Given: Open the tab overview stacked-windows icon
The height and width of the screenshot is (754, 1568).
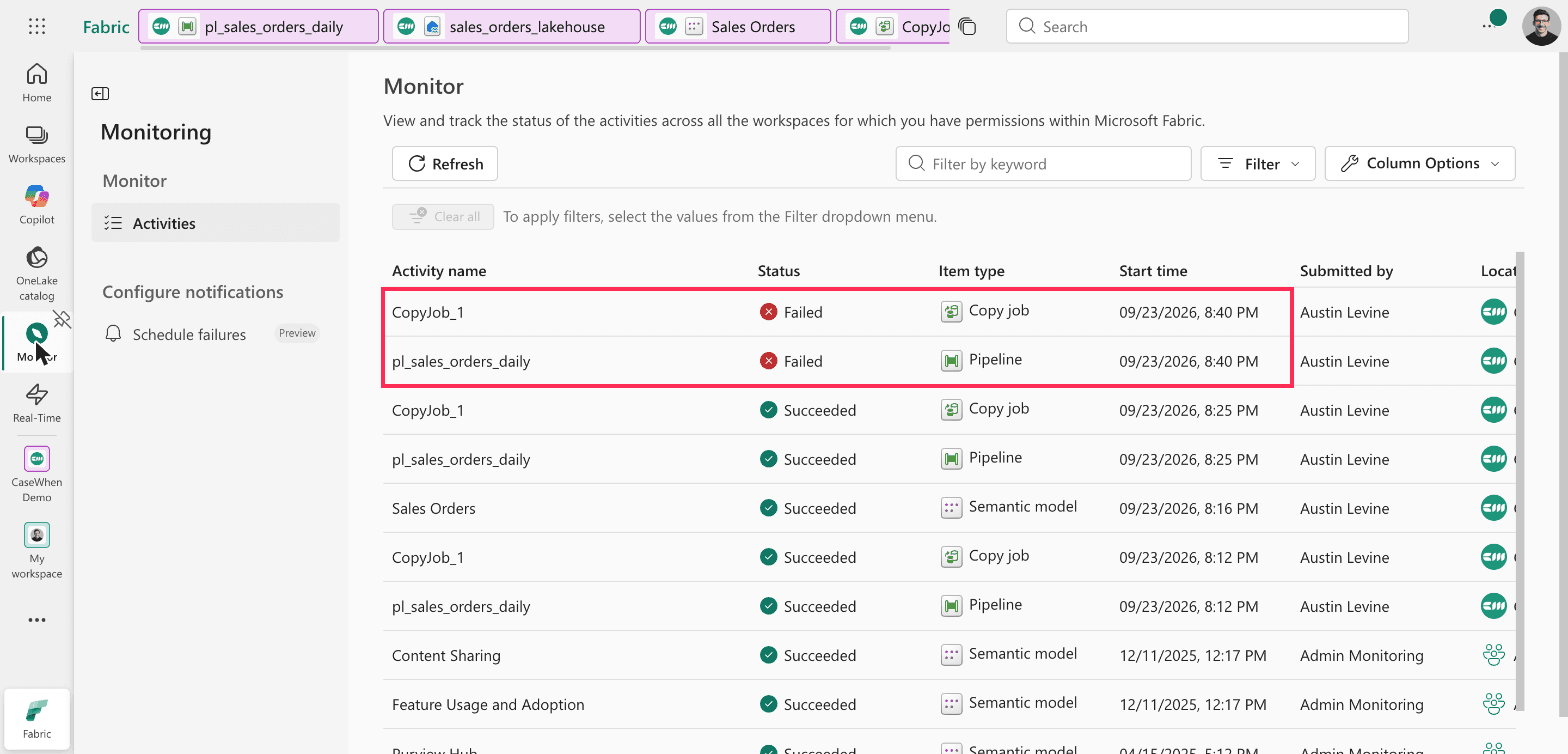Looking at the screenshot, I should pyautogui.click(x=967, y=27).
